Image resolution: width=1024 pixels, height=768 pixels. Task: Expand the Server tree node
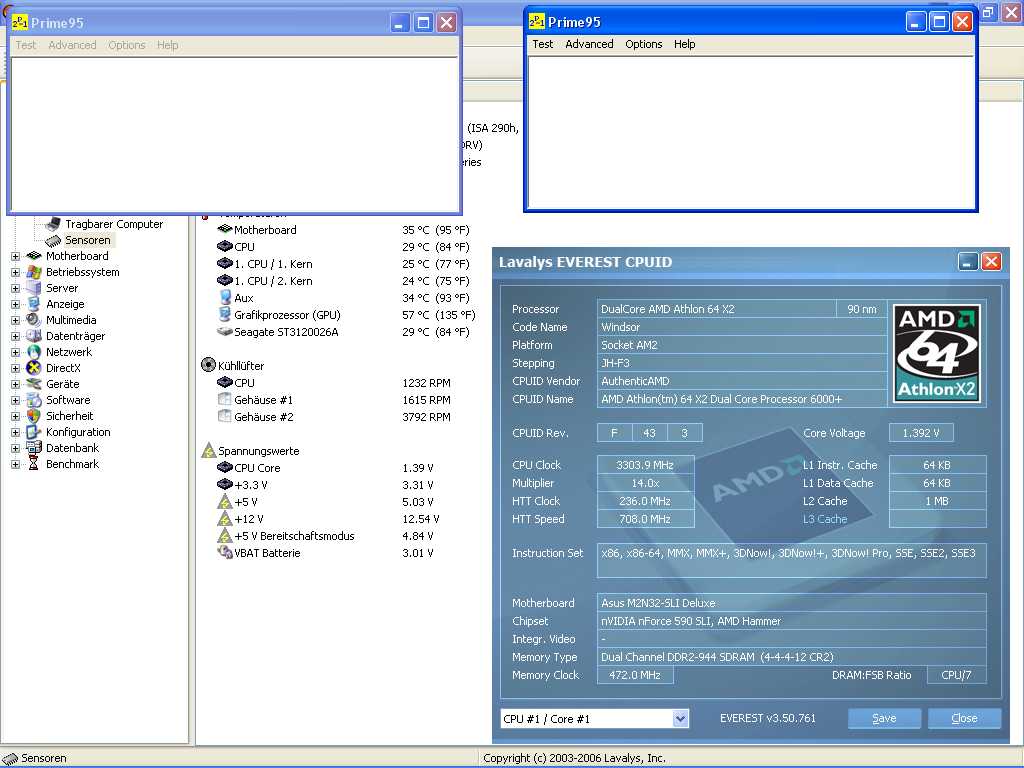[16, 288]
